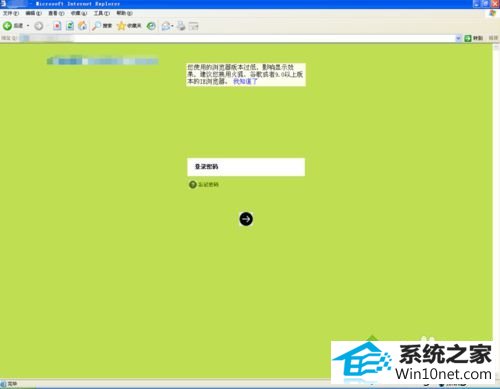The height and width of the screenshot is (389, 500).
Task: Click the IE title bar page icon
Action: click(3, 4)
